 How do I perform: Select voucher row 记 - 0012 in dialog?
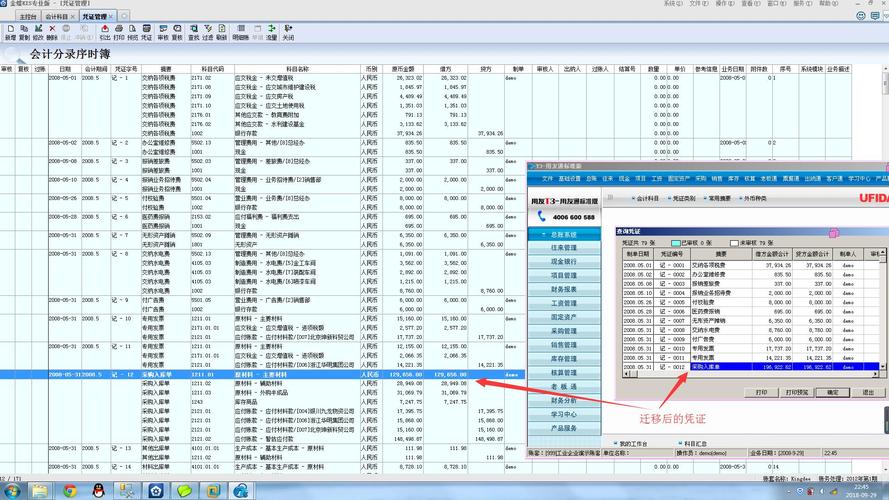click(x=751, y=367)
